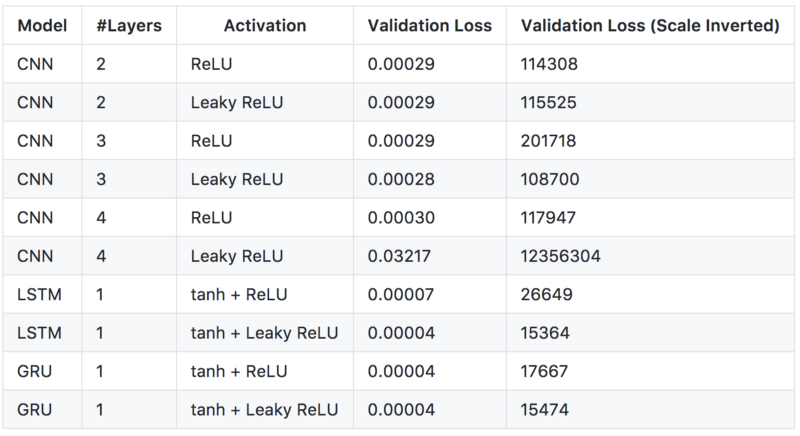This screenshot has width=800, height=436.
Task: Click the 201718 scale inverted value
Action: 549,141
